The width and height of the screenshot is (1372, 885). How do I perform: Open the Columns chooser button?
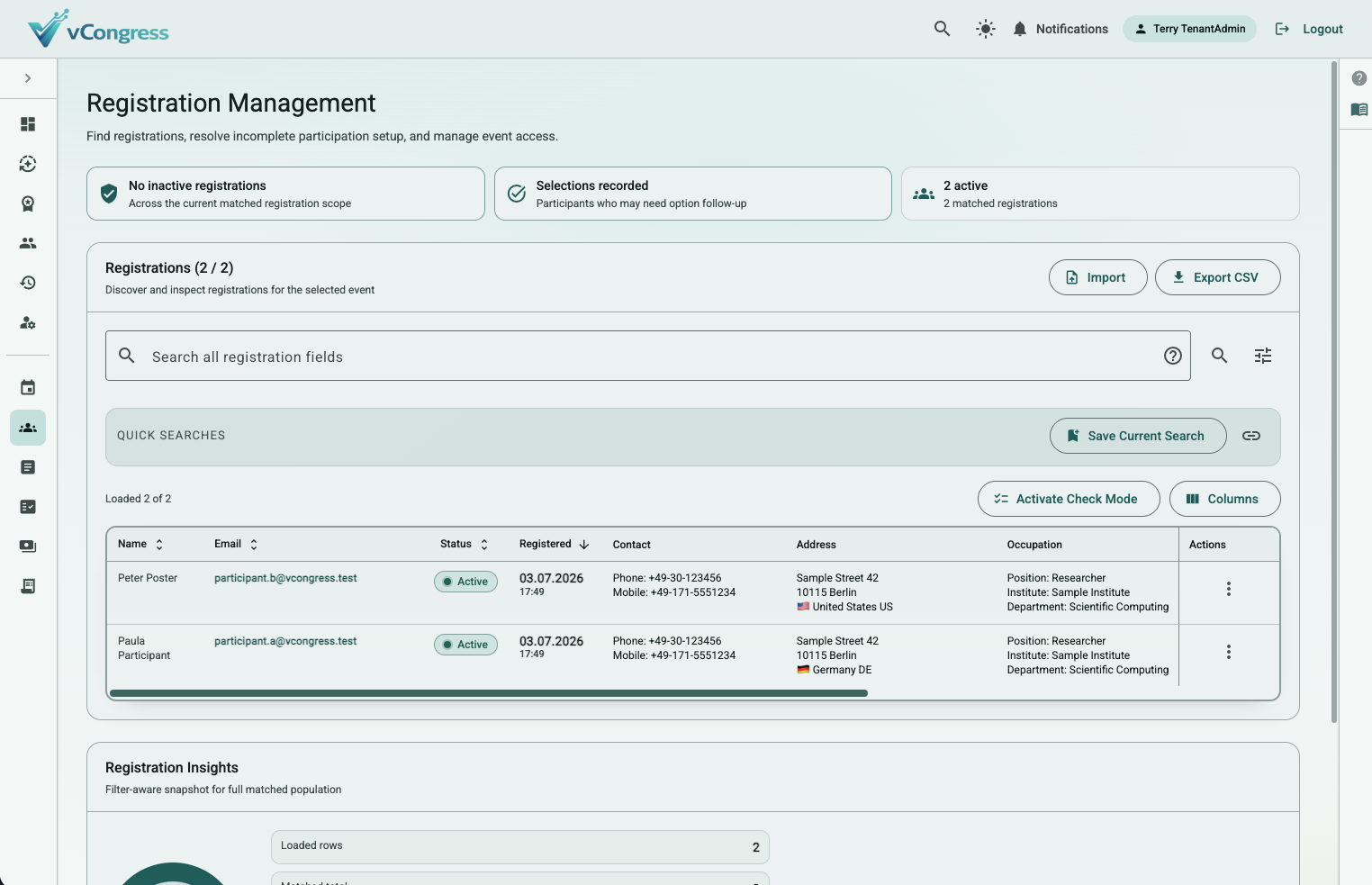point(1224,499)
